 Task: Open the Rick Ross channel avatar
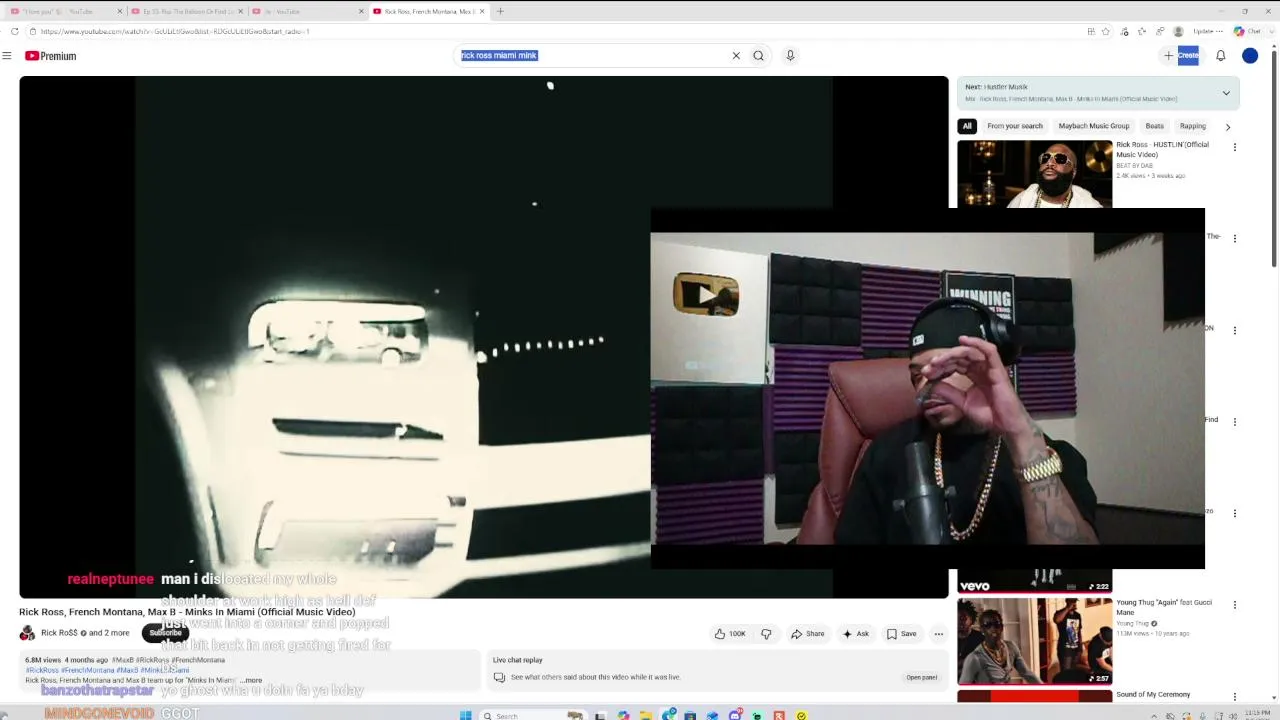pos(27,633)
